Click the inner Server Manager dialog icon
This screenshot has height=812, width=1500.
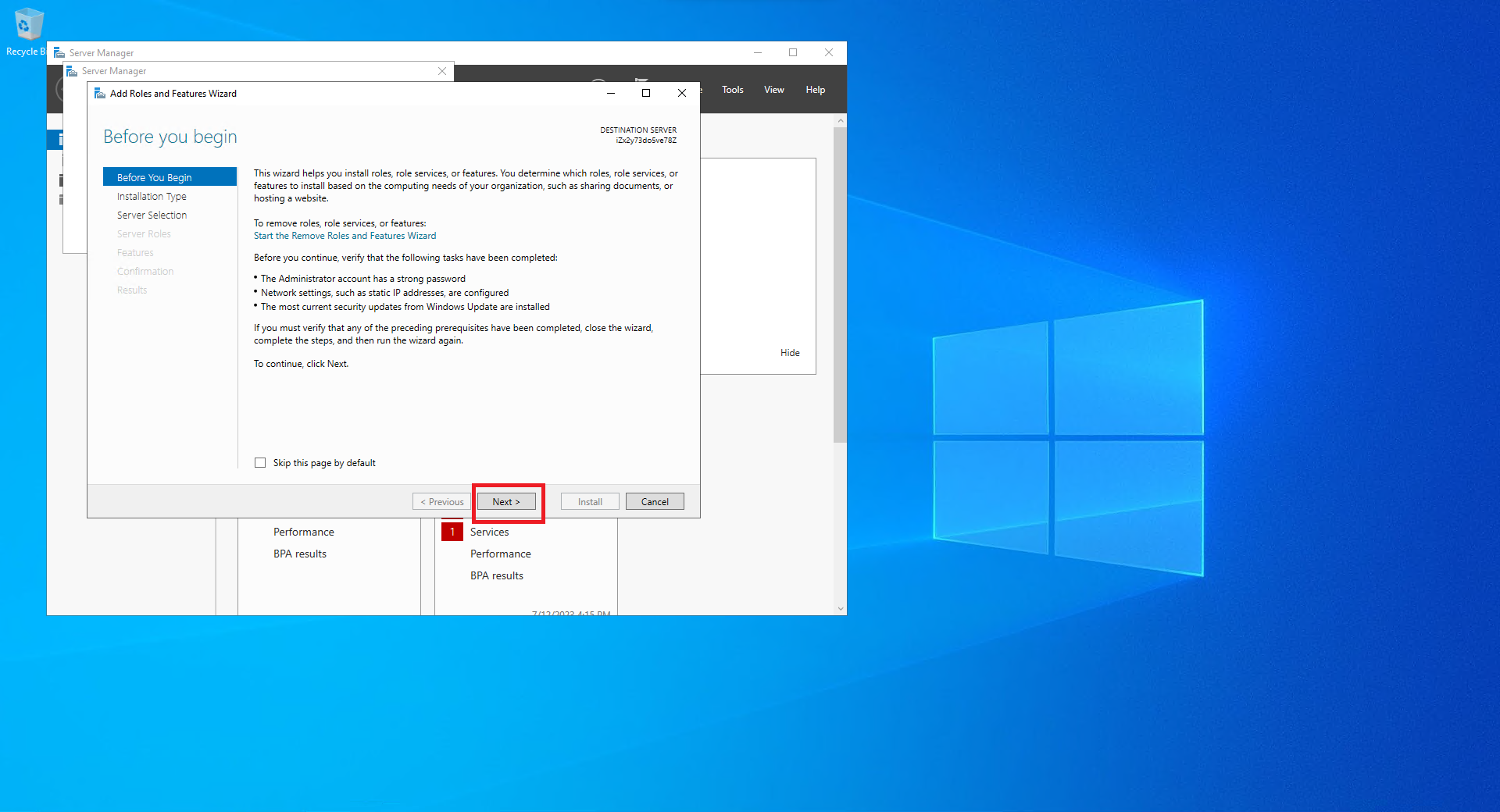pyautogui.click(x=72, y=71)
